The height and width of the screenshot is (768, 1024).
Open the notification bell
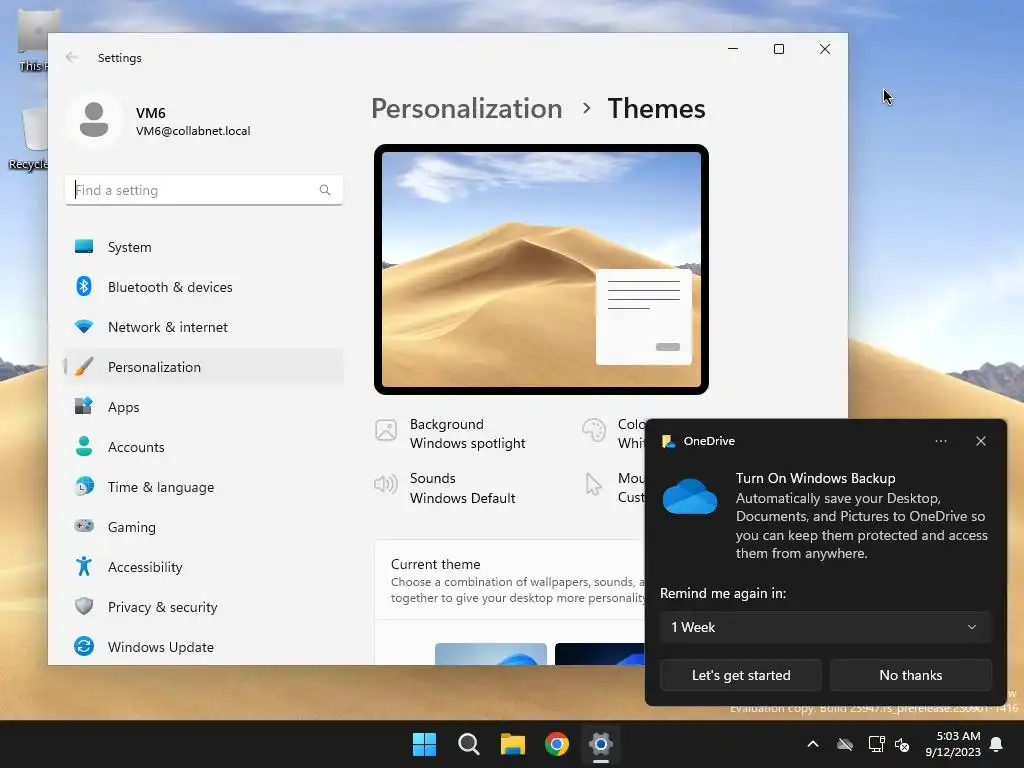(x=997, y=744)
